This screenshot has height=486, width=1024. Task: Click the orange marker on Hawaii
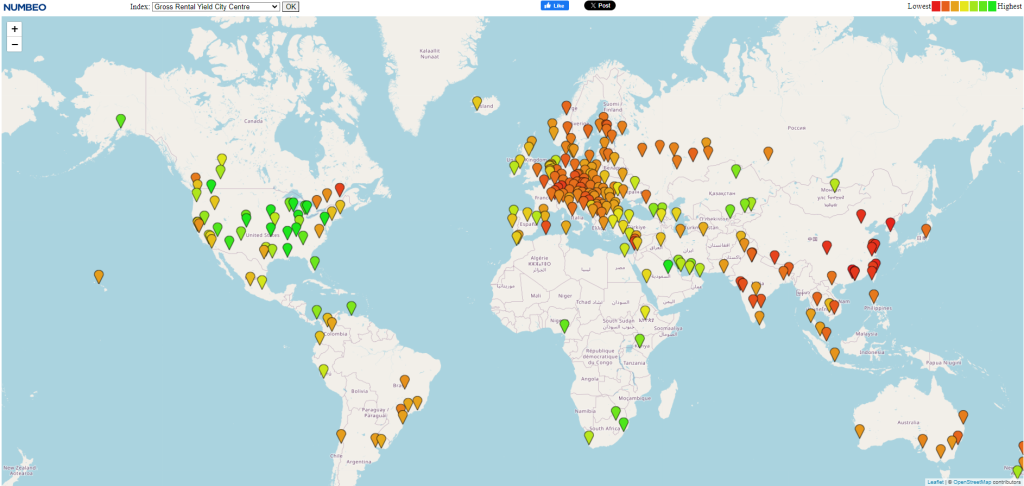click(99, 275)
